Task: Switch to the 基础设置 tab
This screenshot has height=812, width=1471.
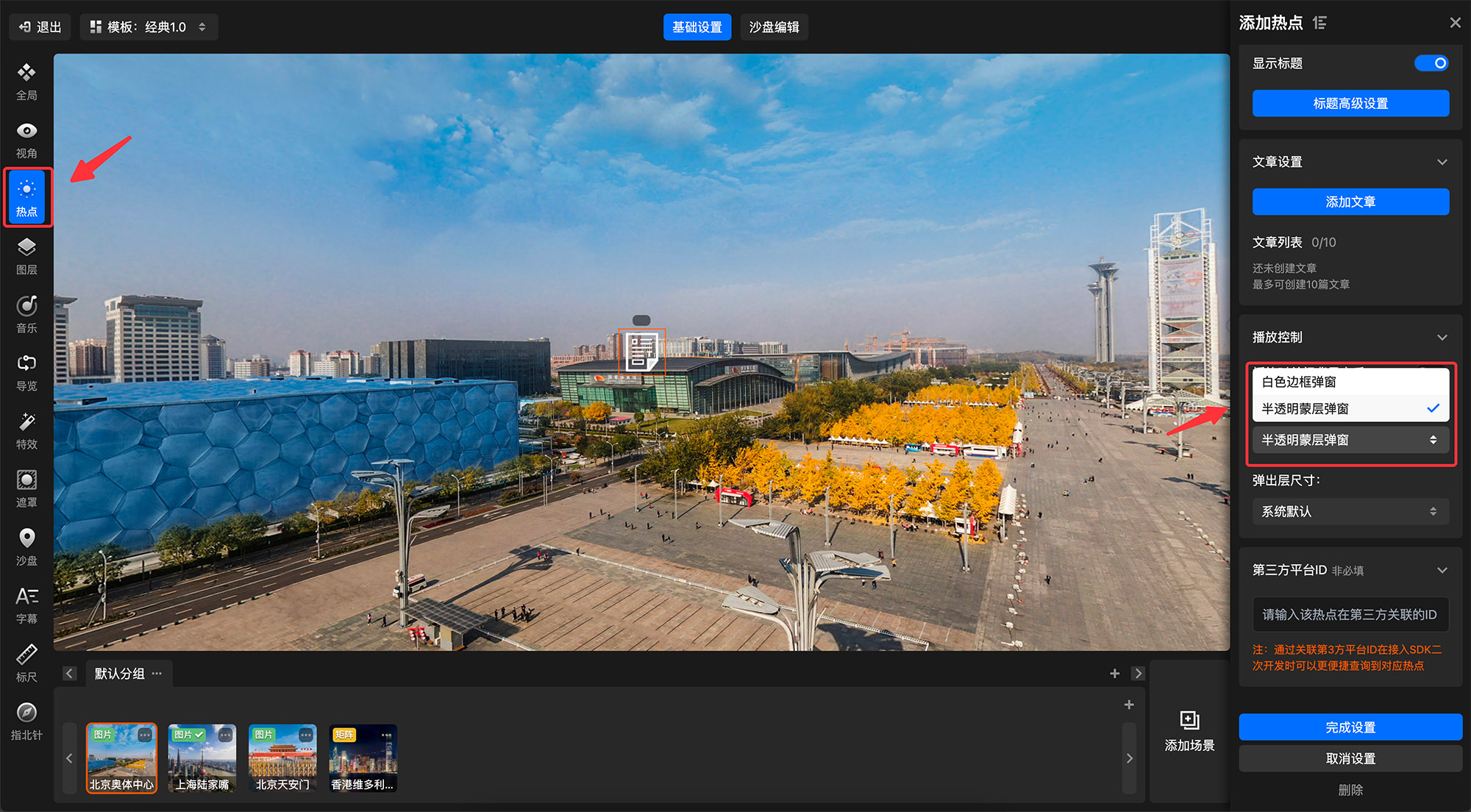Action: click(697, 27)
